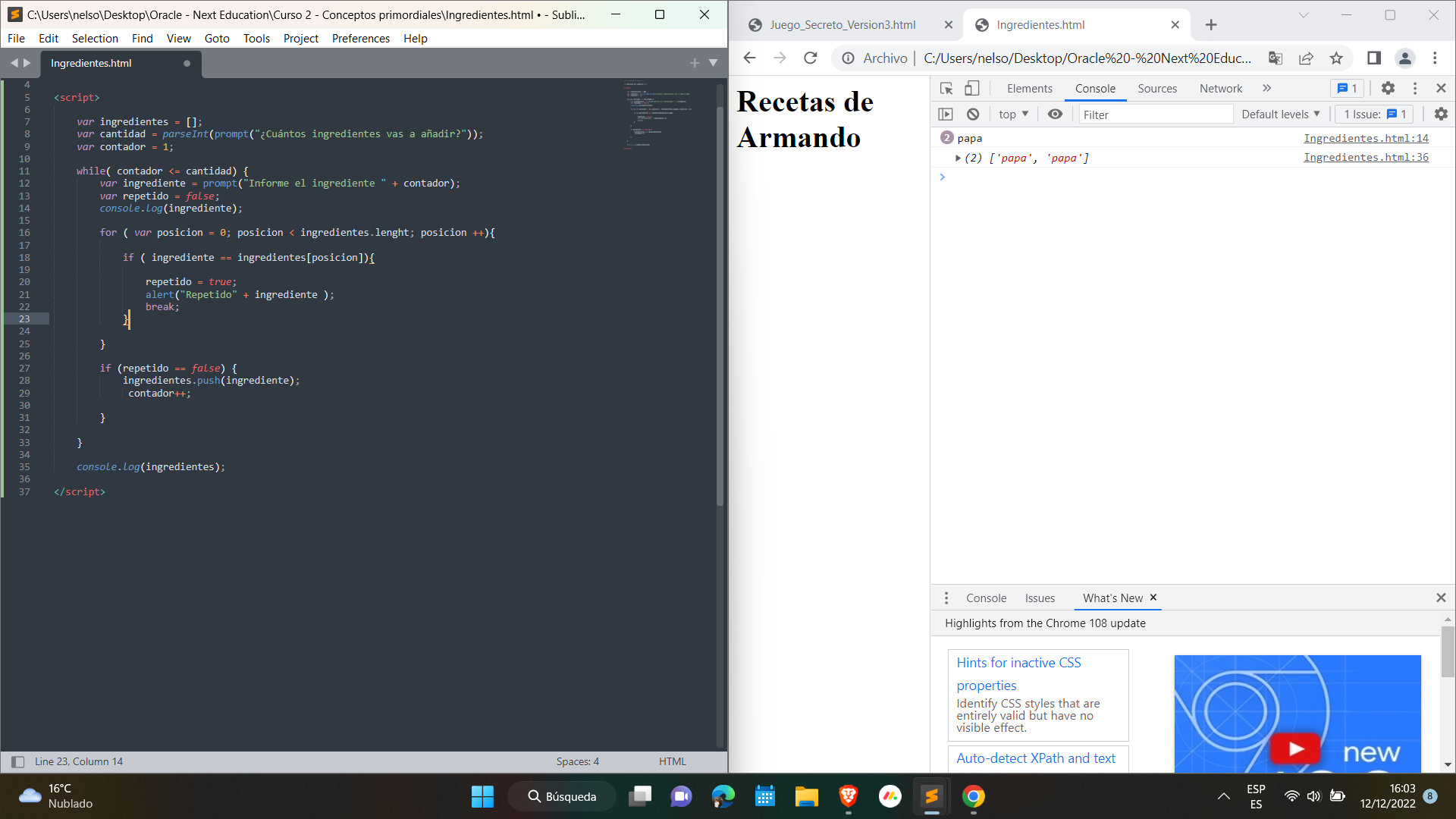Viewport: 1456px width, 819px height.
Task: Play the Chrome 'new' video thumbnail
Action: 1296,748
